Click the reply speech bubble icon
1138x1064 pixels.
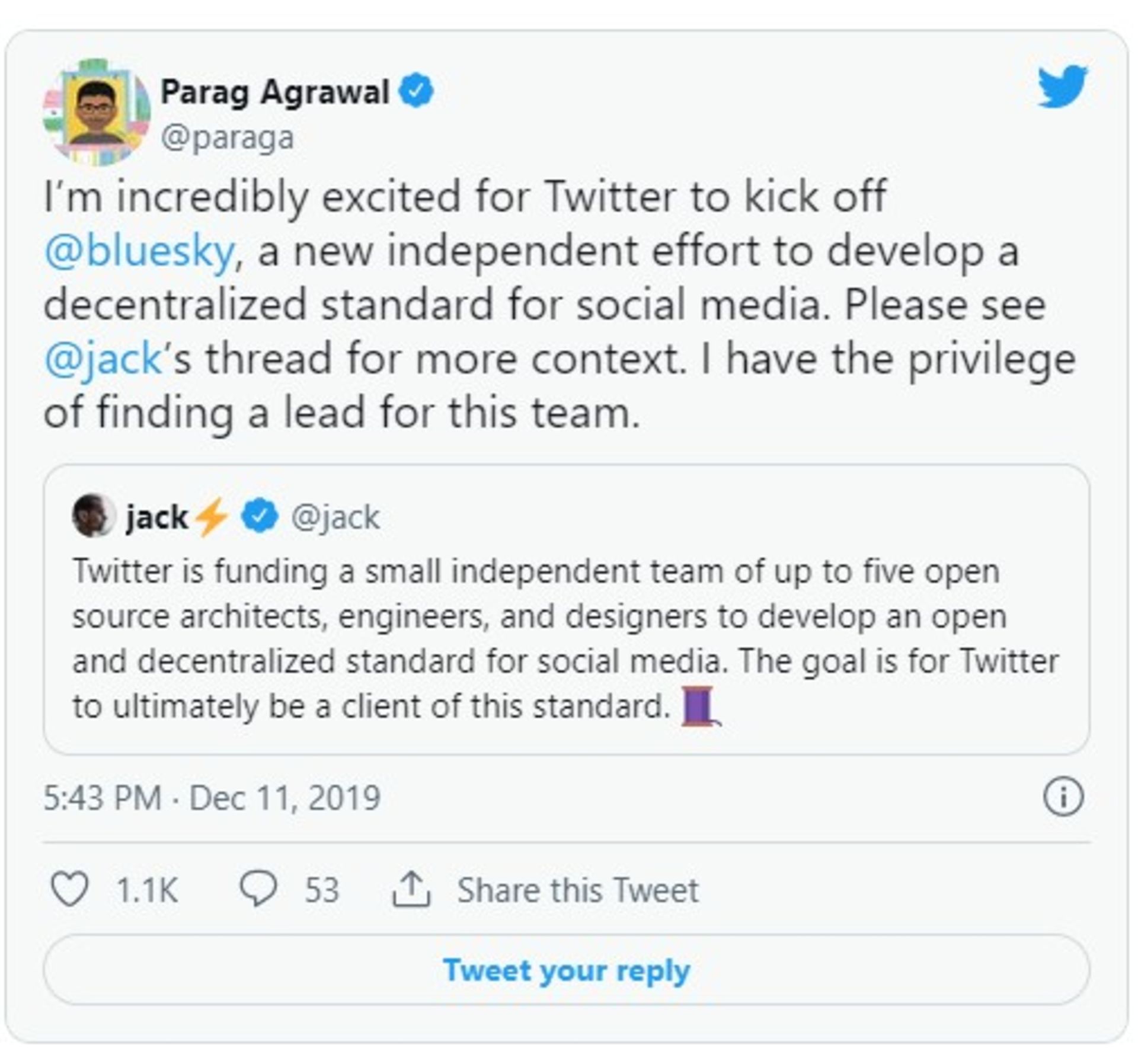(x=258, y=889)
